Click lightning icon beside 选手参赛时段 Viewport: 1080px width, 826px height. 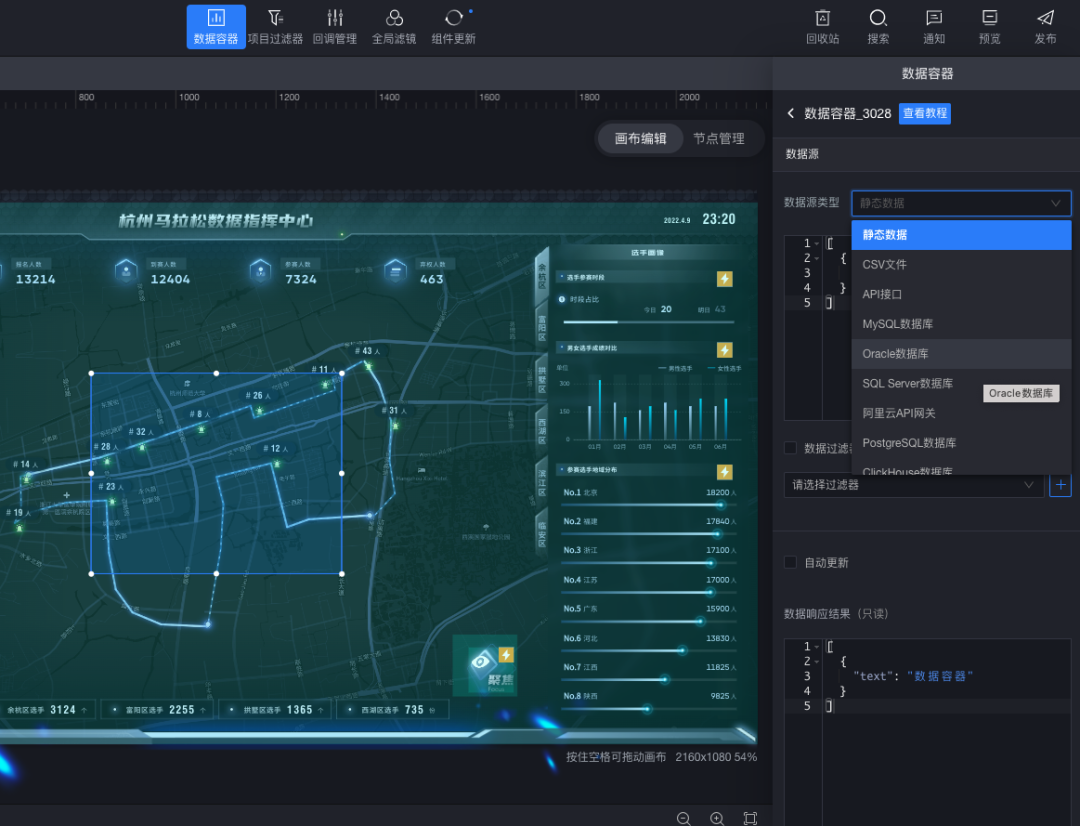(x=725, y=278)
